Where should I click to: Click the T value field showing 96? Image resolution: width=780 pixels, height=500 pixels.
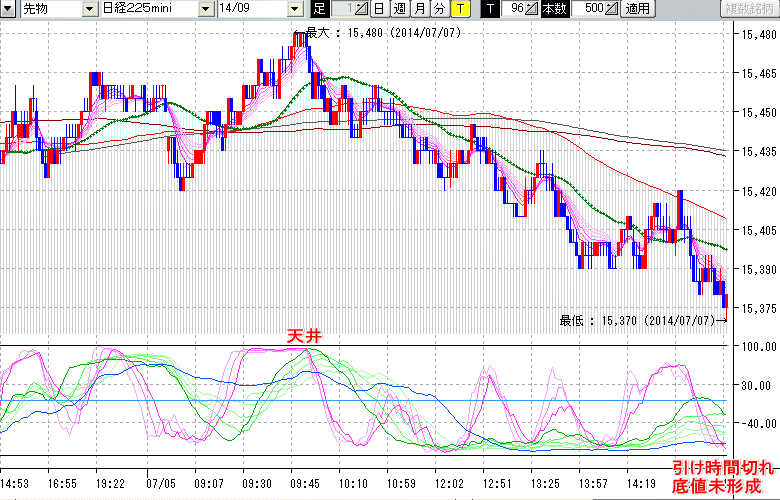[516, 9]
